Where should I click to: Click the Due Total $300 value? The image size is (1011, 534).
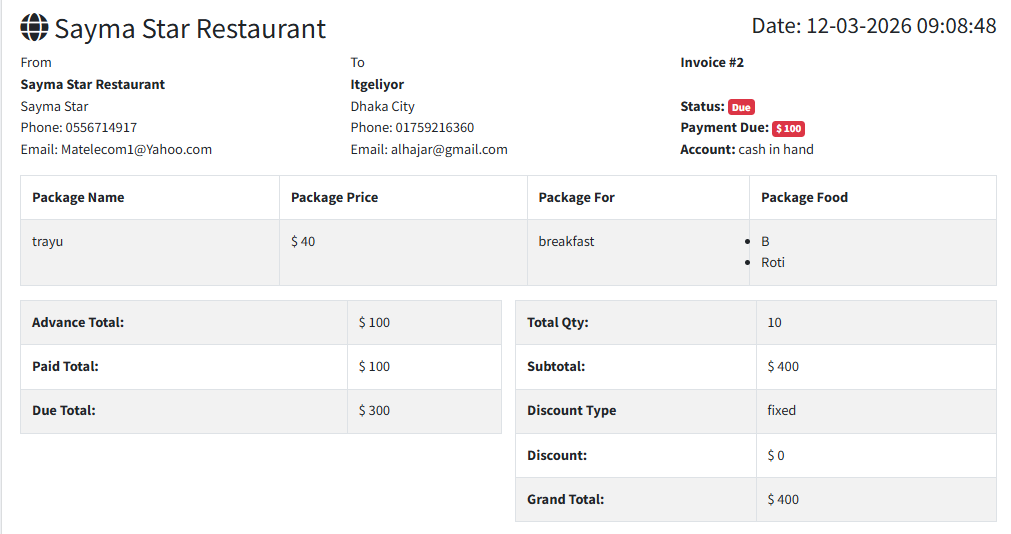click(x=374, y=410)
